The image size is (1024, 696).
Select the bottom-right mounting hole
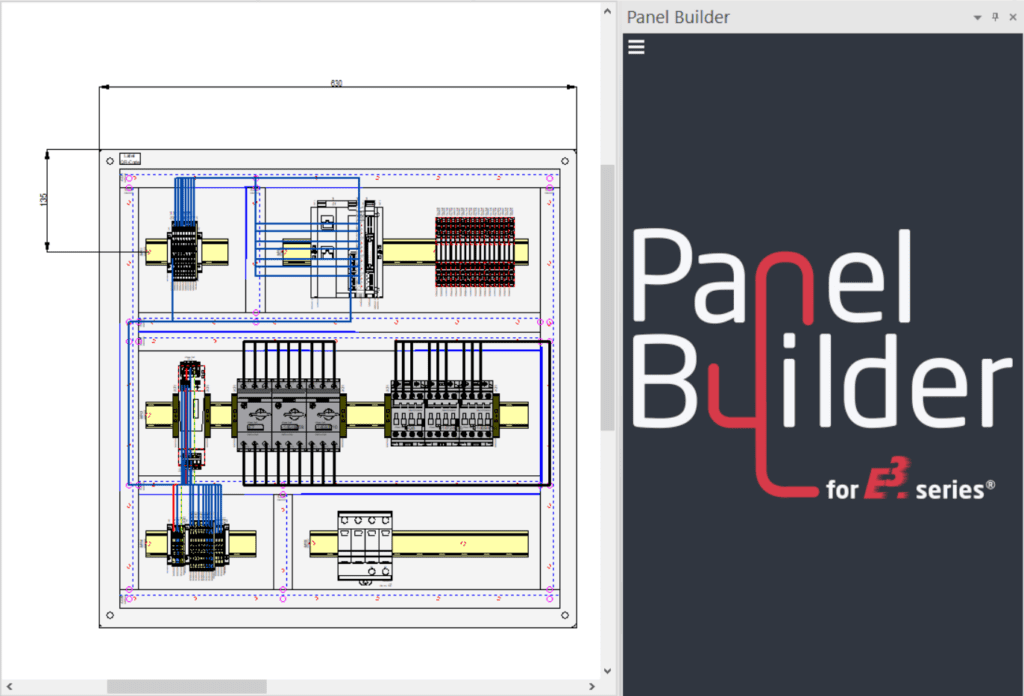pos(565,615)
